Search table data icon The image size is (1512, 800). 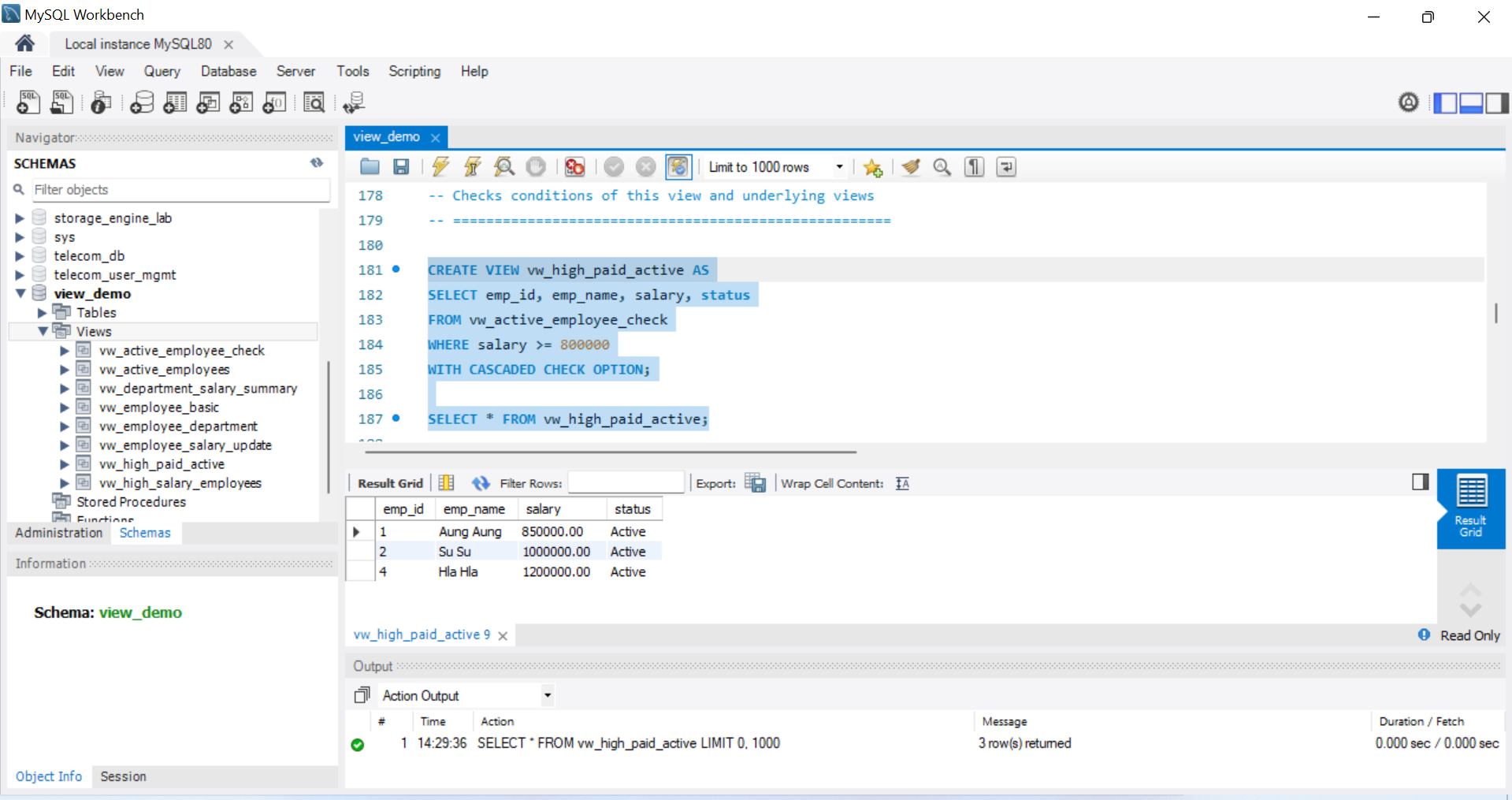(x=314, y=102)
